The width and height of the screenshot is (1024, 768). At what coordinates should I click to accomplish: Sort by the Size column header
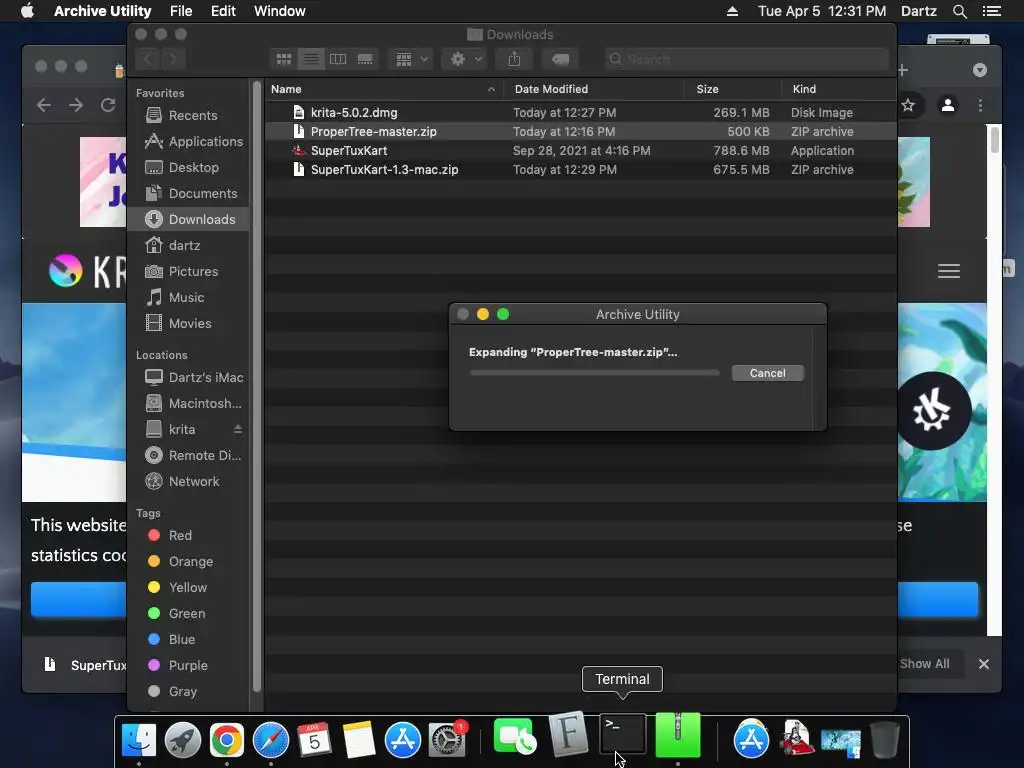tap(733, 89)
